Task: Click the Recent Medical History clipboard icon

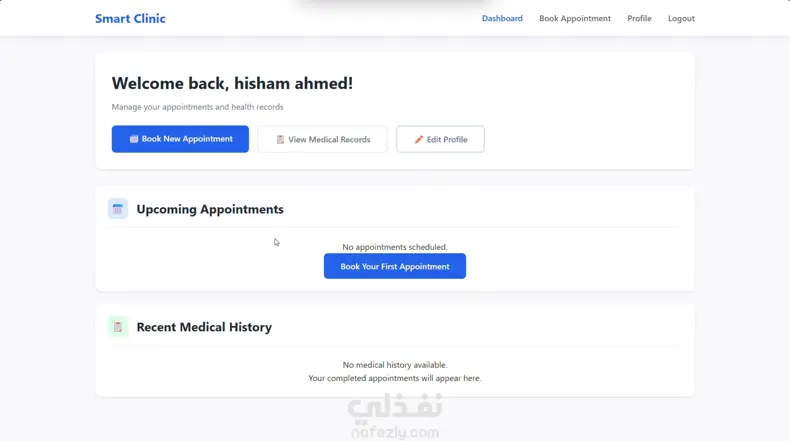Action: (x=118, y=327)
